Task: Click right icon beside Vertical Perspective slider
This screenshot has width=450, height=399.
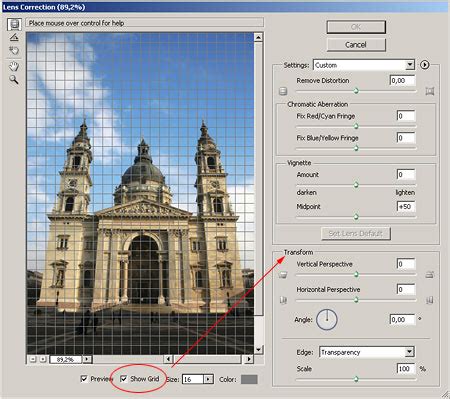Action: point(430,275)
